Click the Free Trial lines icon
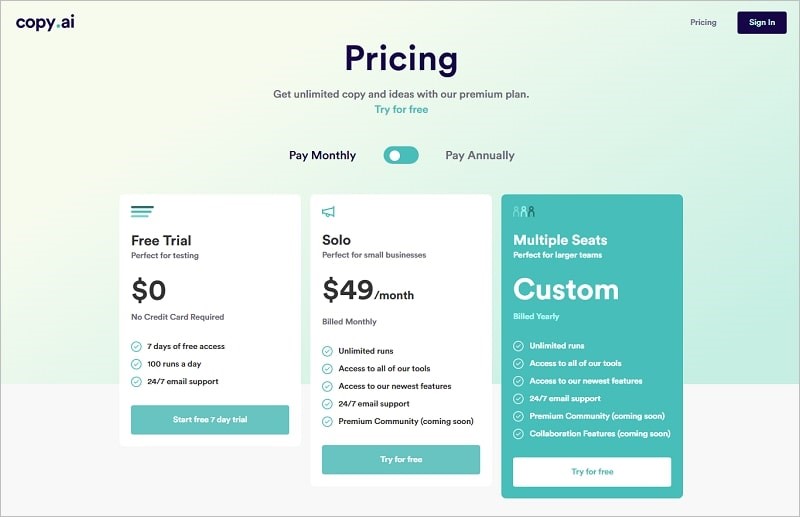Viewport: 800px width, 517px height. click(142, 211)
